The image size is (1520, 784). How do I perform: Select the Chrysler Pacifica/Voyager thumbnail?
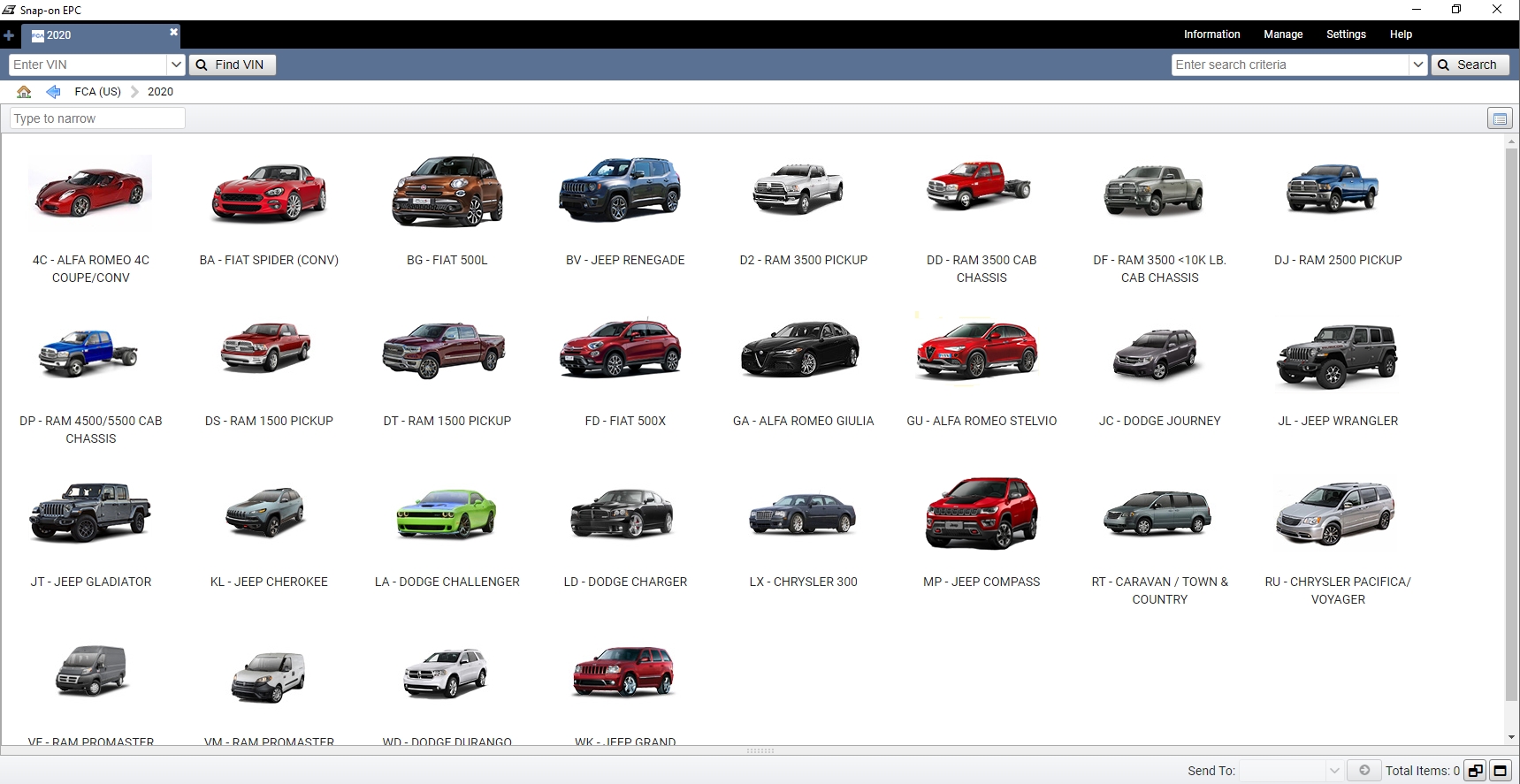(1335, 514)
